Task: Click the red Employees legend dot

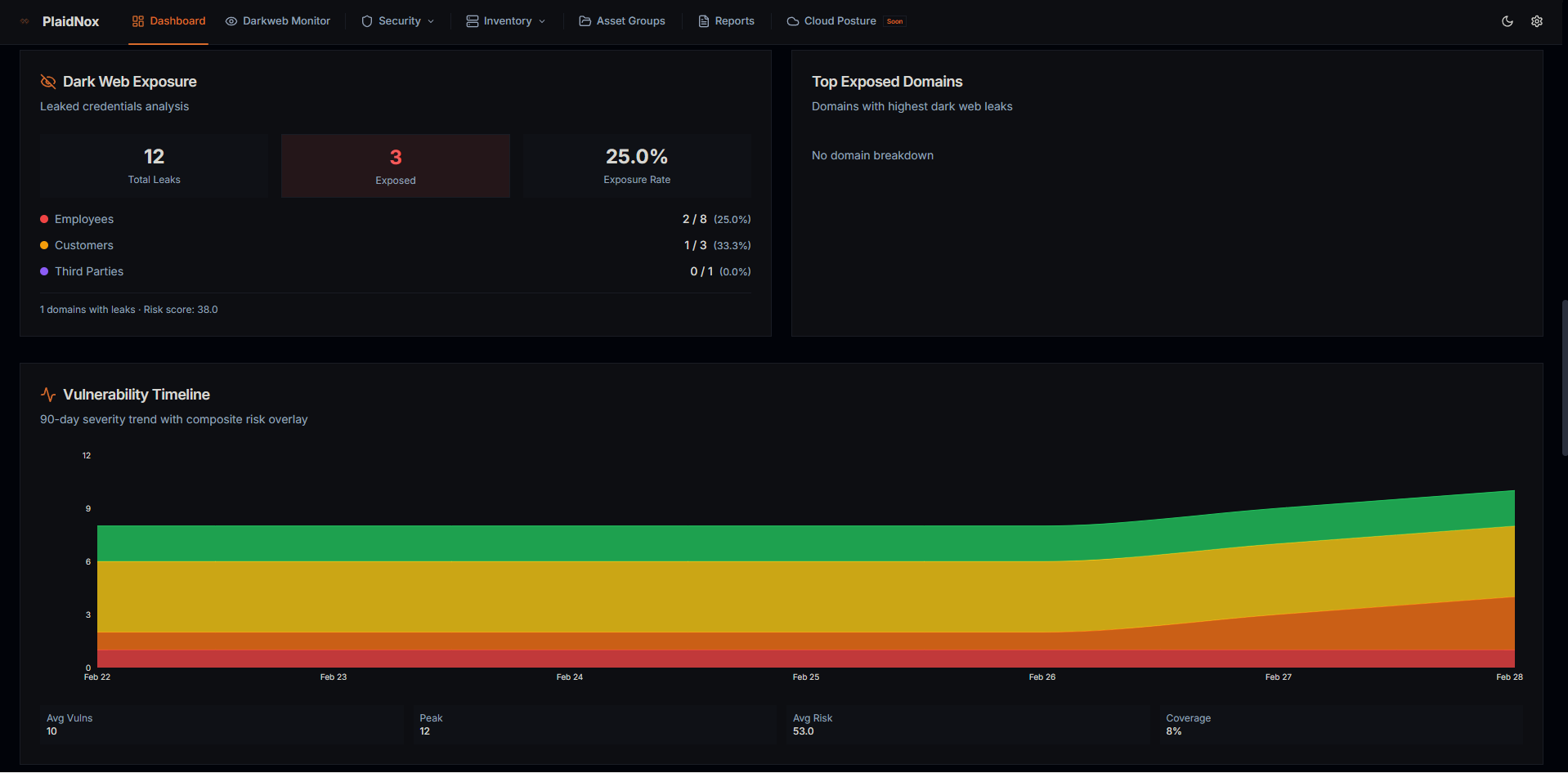Action: [x=44, y=219]
